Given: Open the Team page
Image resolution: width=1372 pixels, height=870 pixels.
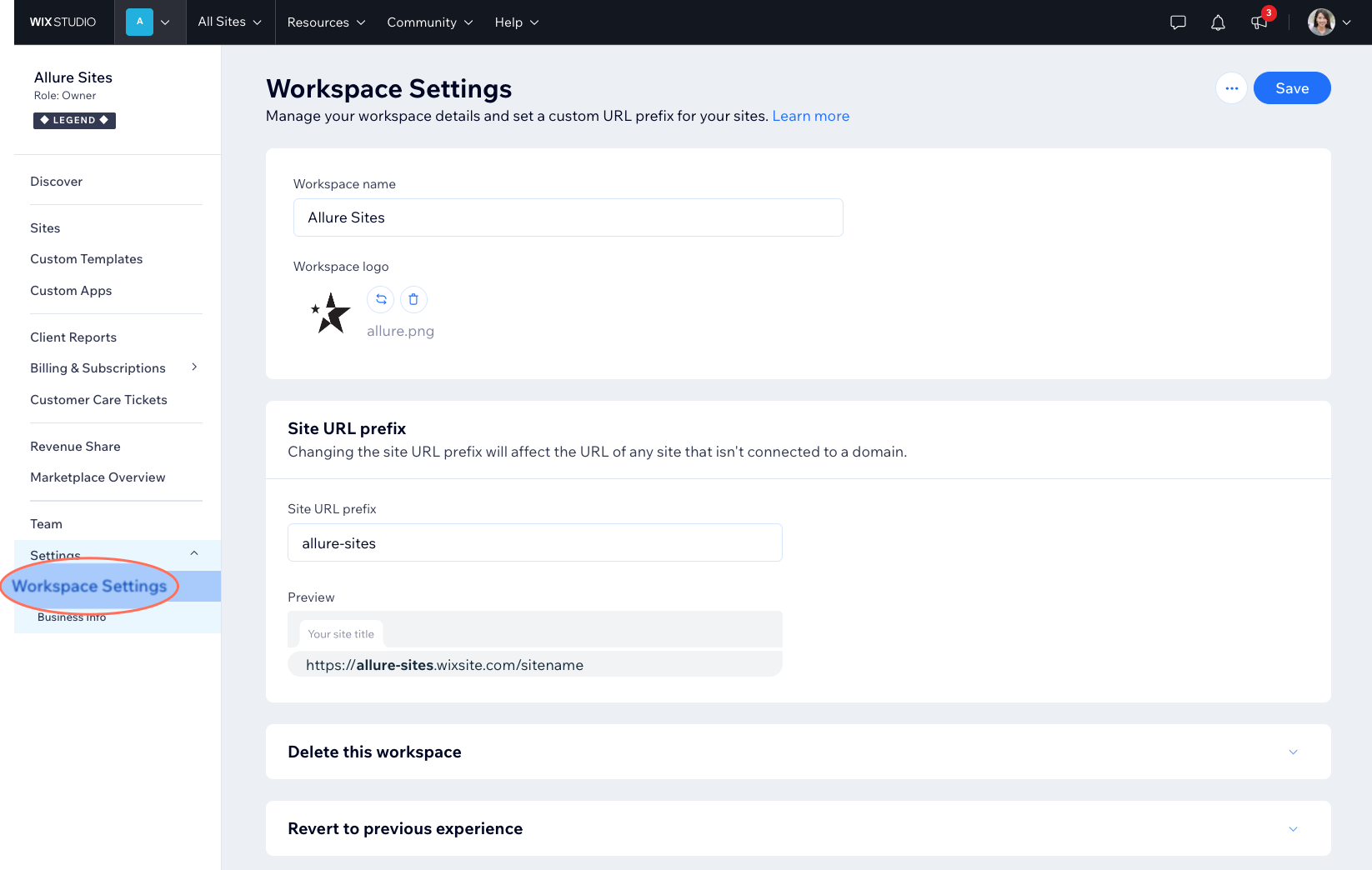Looking at the screenshot, I should [x=46, y=524].
